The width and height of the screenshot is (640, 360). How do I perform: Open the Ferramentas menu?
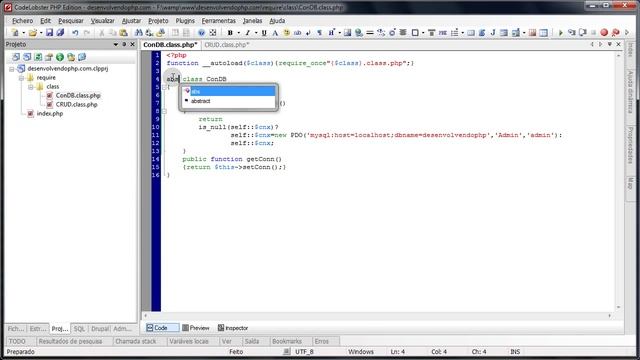pos(218,20)
